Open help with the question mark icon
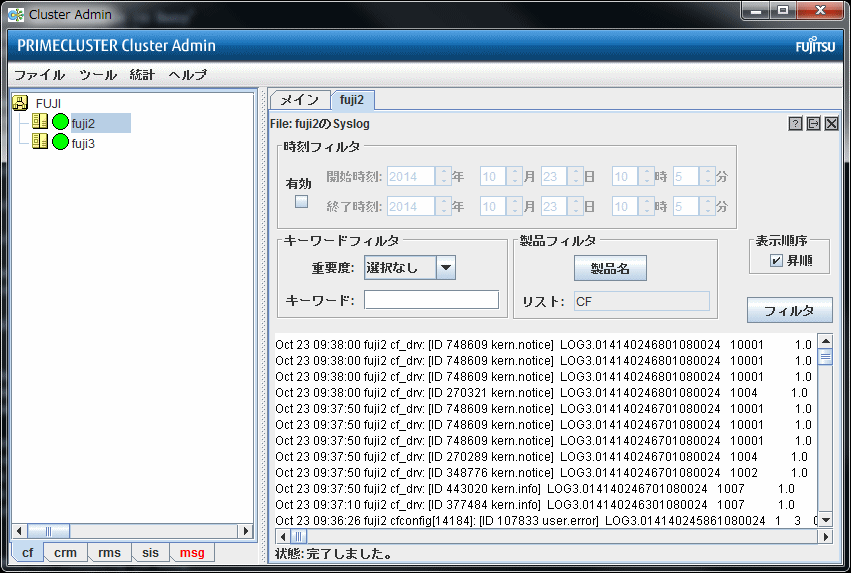Viewport: 851px width, 573px height. [795, 124]
